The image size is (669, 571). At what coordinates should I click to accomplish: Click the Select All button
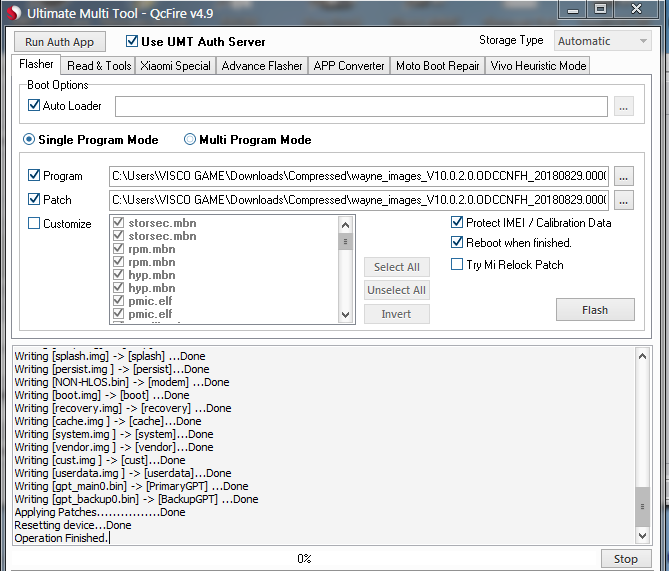396,267
